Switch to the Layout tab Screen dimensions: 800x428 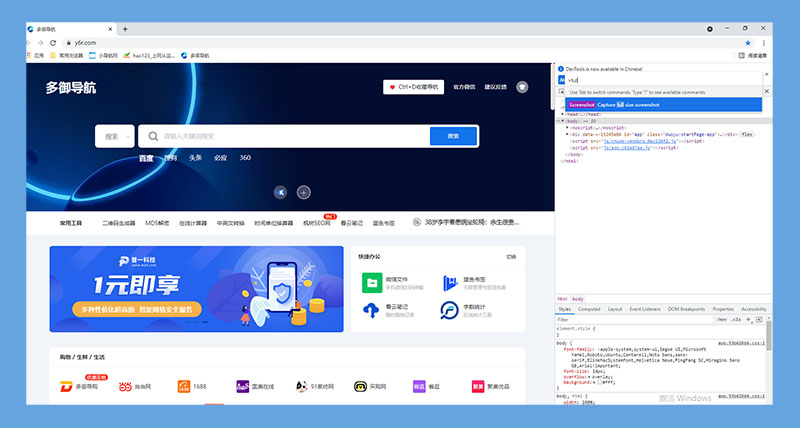point(615,309)
